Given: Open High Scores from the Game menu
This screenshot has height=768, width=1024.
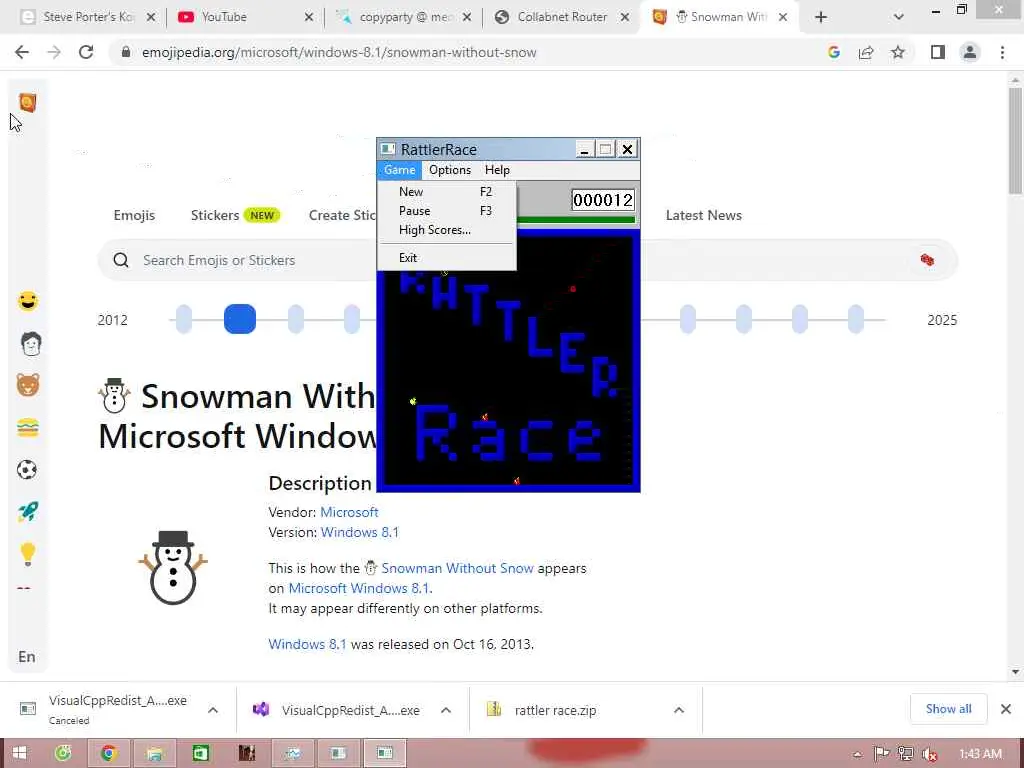Looking at the screenshot, I should tap(446, 230).
